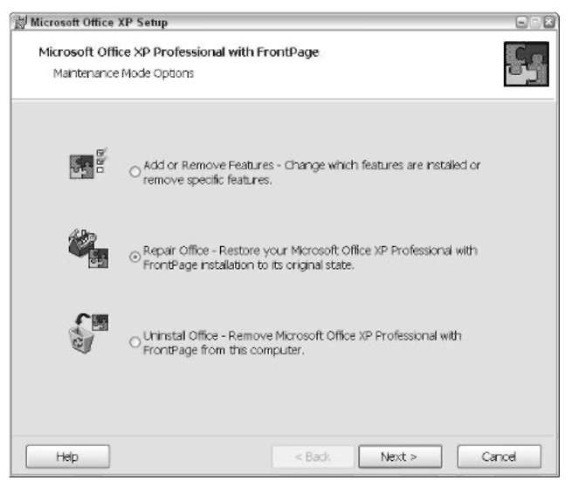
Task: Click the disabled < Back button
Action: (x=313, y=457)
